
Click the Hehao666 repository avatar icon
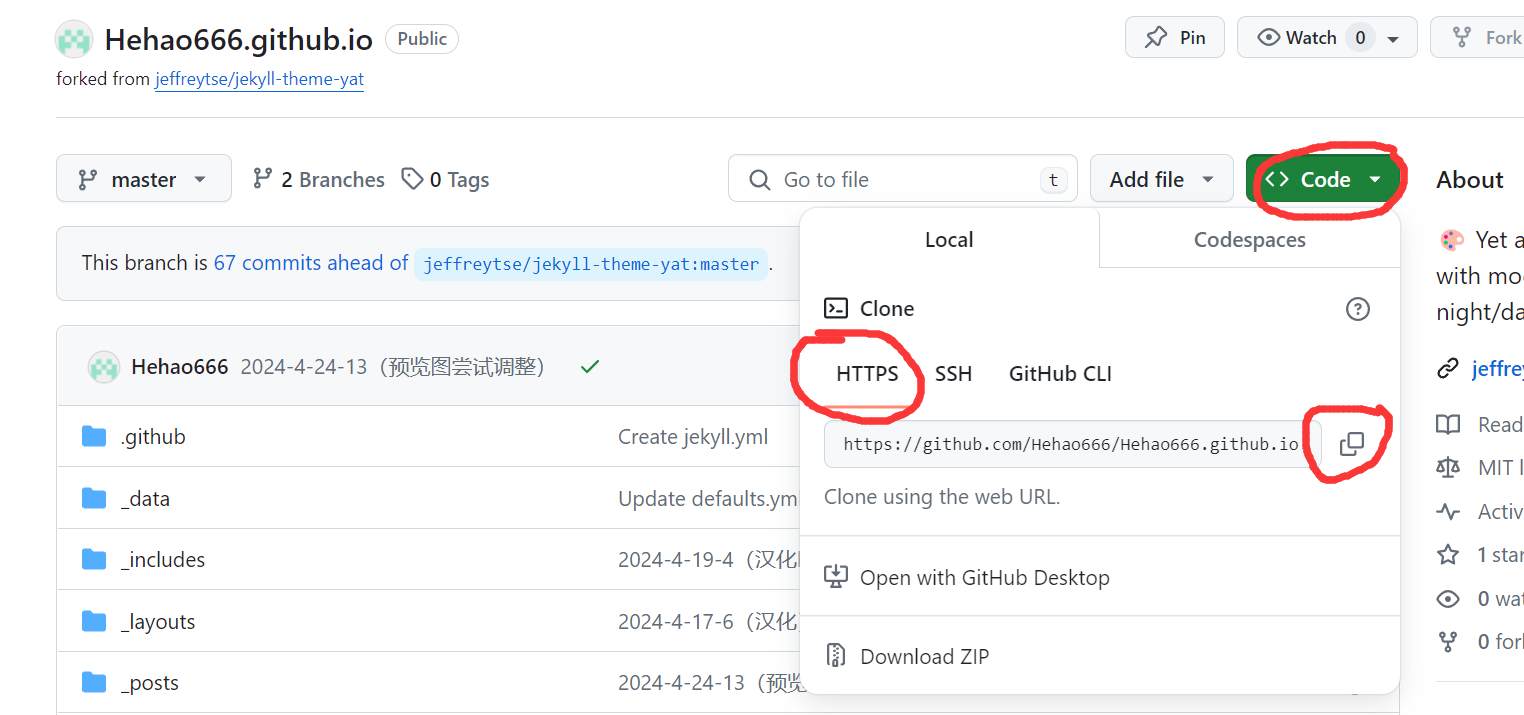(74, 40)
